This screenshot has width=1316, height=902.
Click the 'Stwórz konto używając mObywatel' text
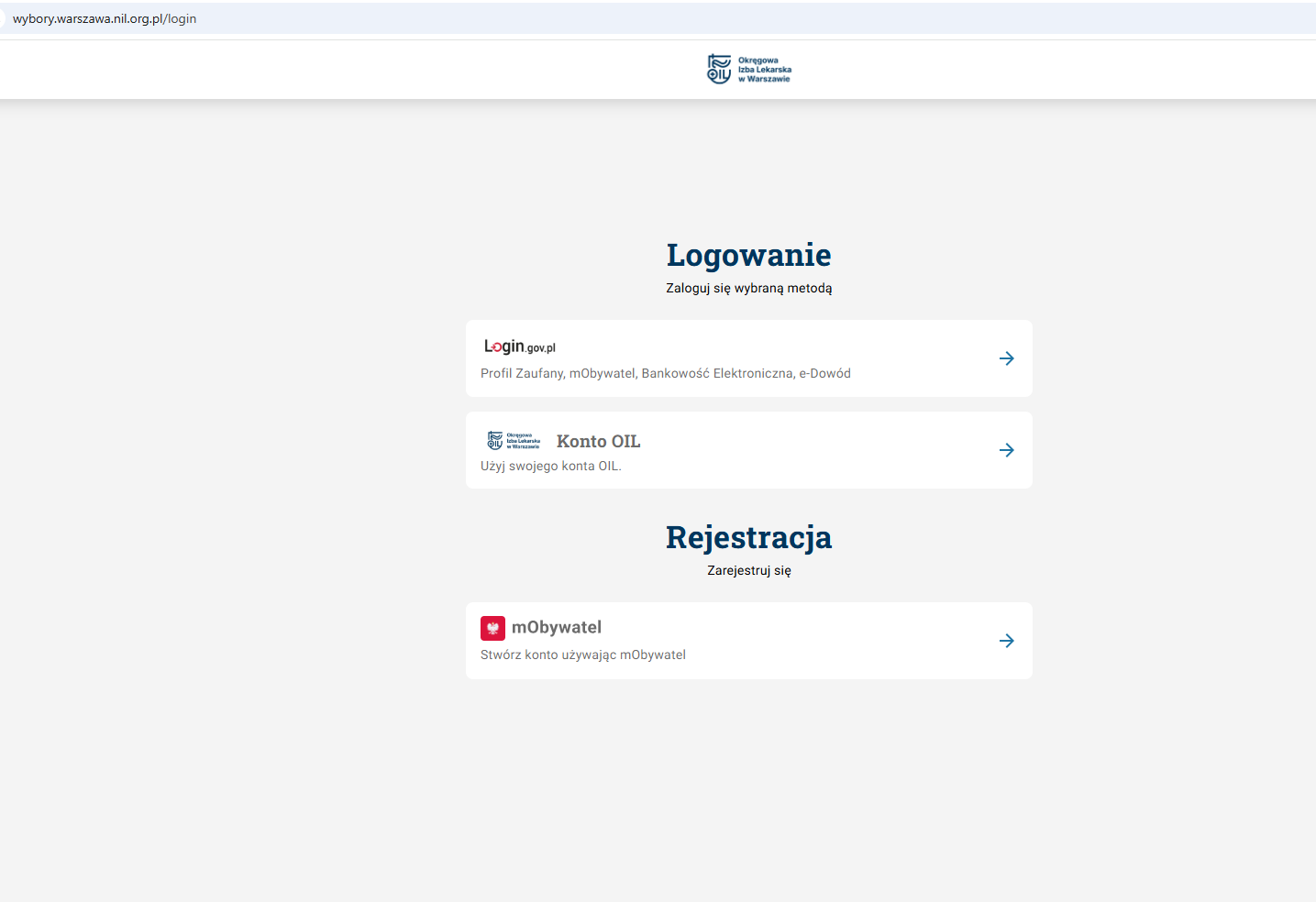coord(583,654)
